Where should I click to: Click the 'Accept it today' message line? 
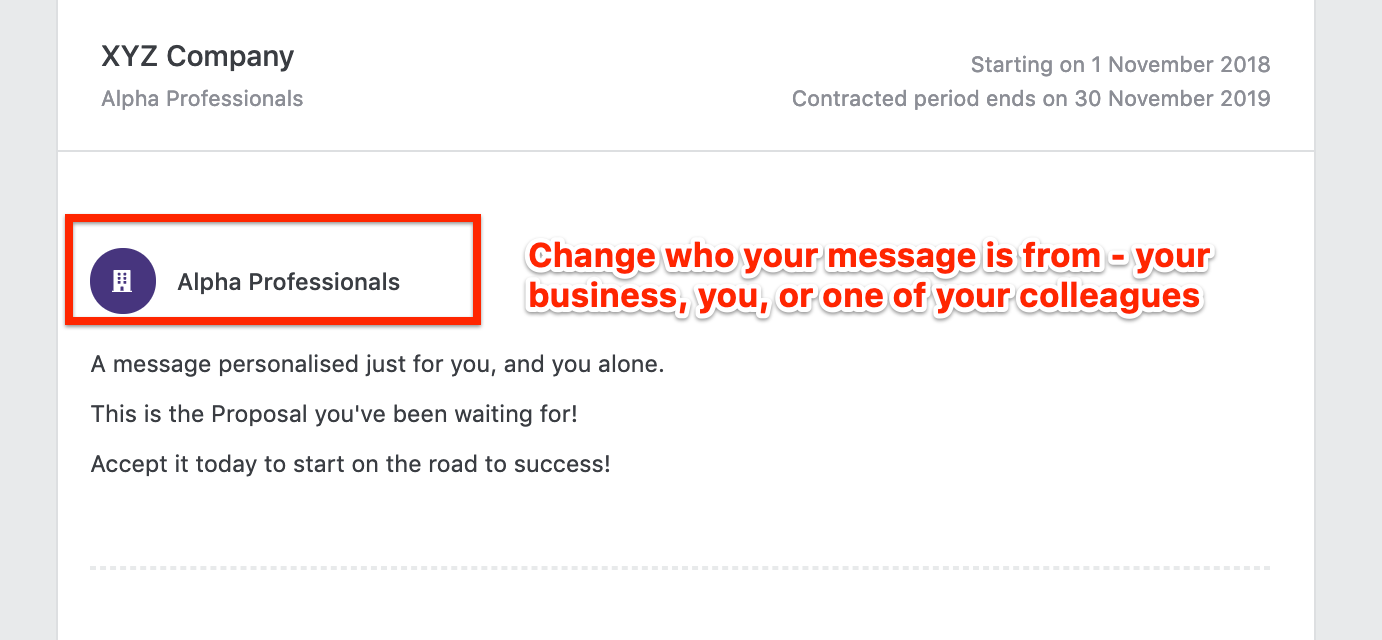(350, 464)
